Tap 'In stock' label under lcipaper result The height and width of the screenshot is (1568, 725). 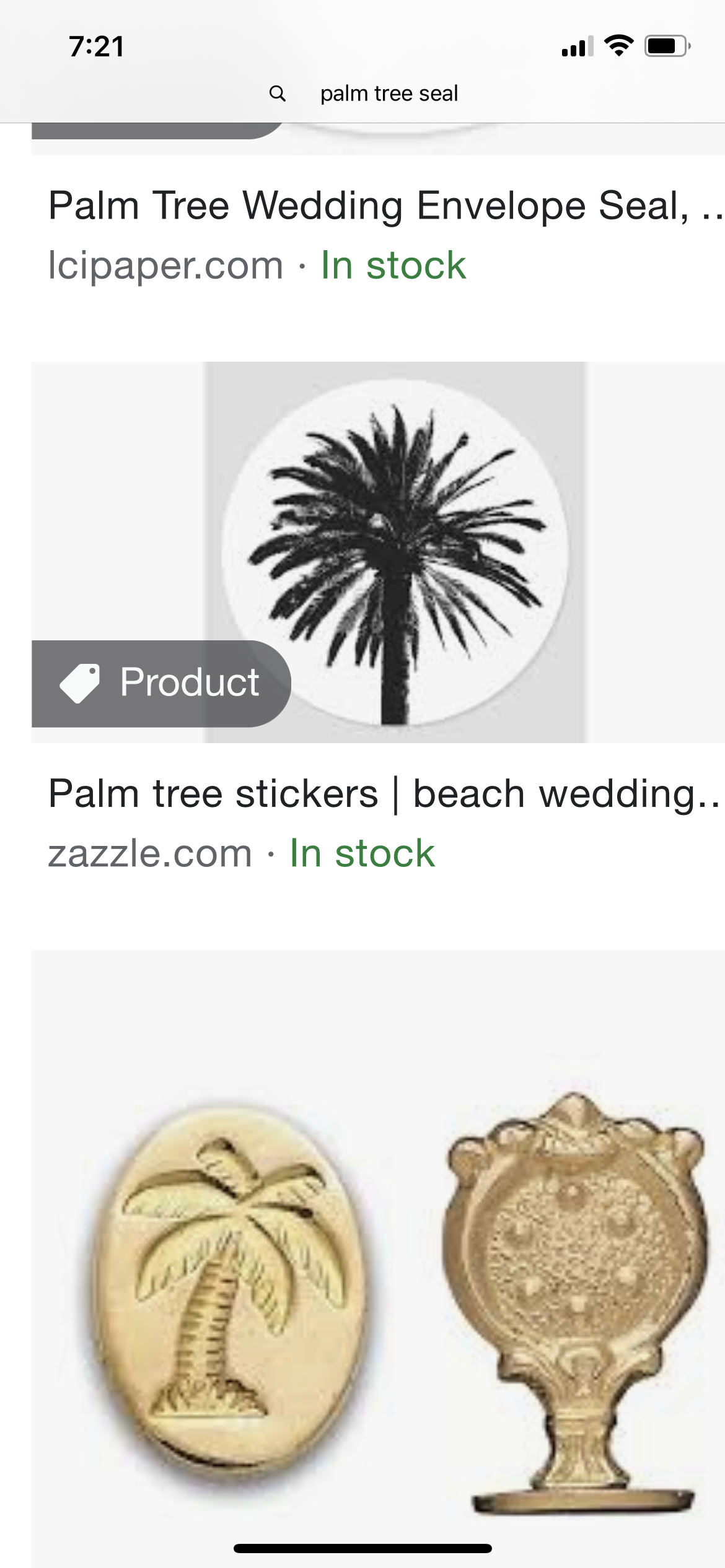393,265
